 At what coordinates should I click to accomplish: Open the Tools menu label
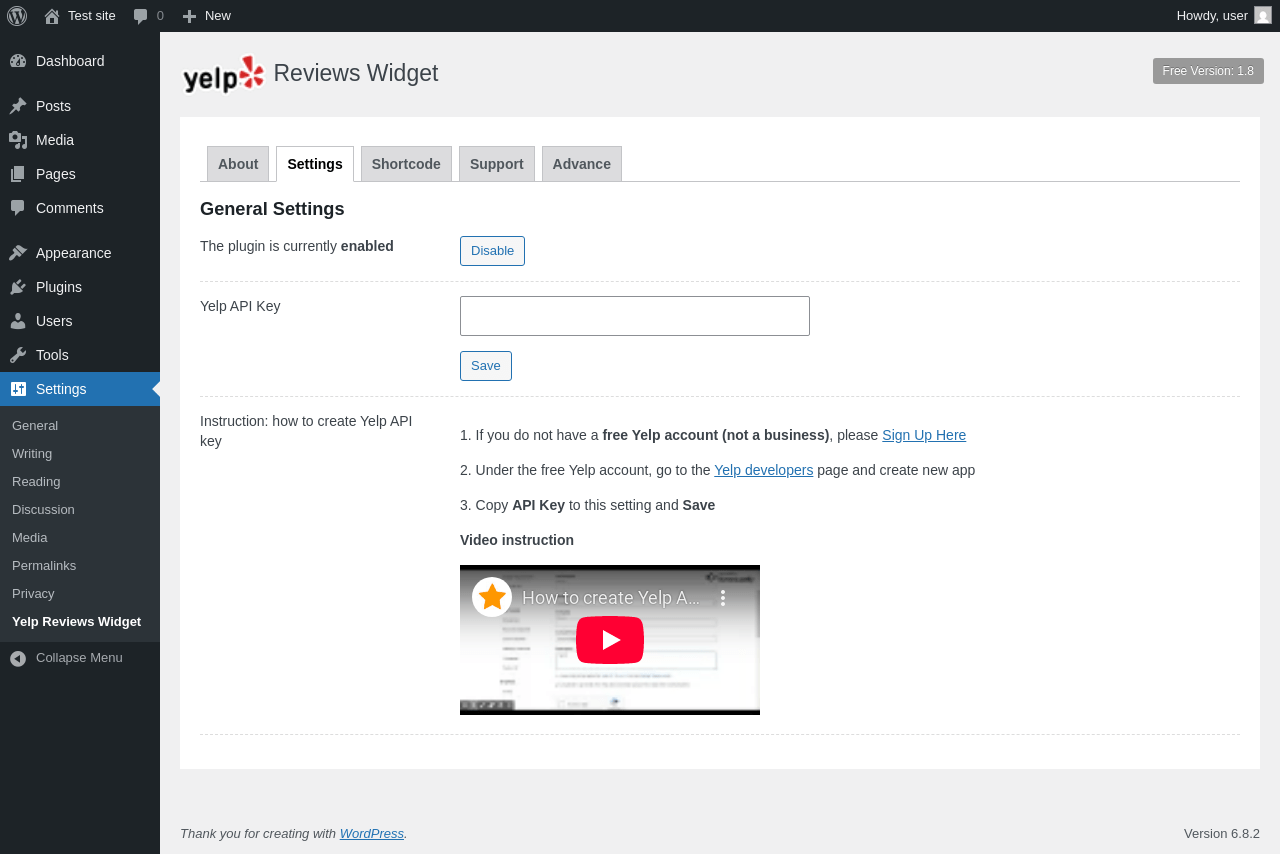pos(52,355)
